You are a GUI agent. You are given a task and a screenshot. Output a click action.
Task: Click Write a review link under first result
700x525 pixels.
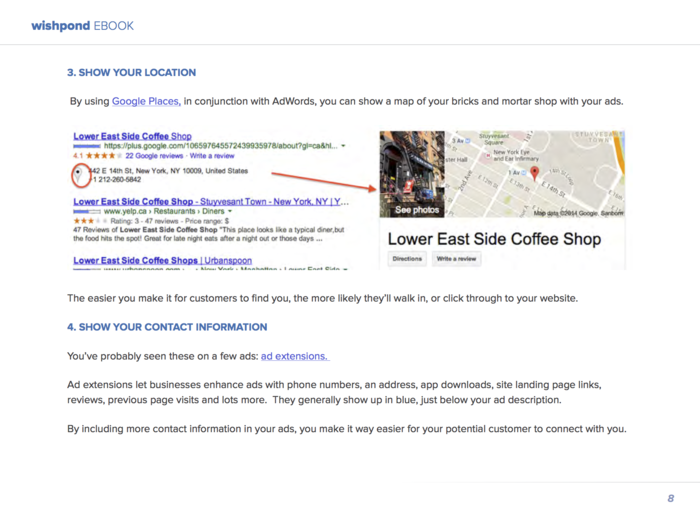212,156
